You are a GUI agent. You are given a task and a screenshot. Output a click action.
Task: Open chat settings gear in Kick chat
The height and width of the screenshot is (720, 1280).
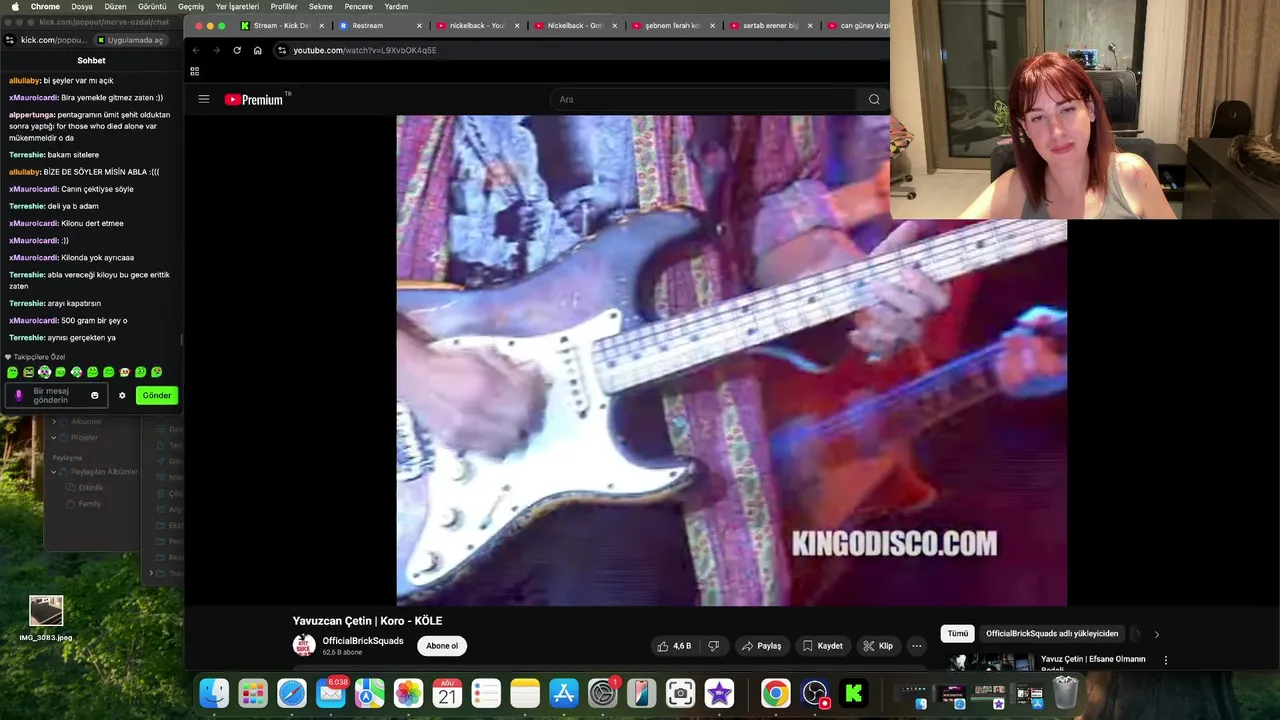[x=123, y=395]
